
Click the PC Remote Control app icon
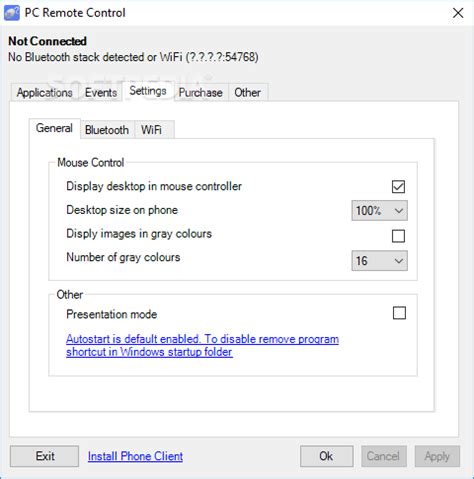(x=12, y=13)
